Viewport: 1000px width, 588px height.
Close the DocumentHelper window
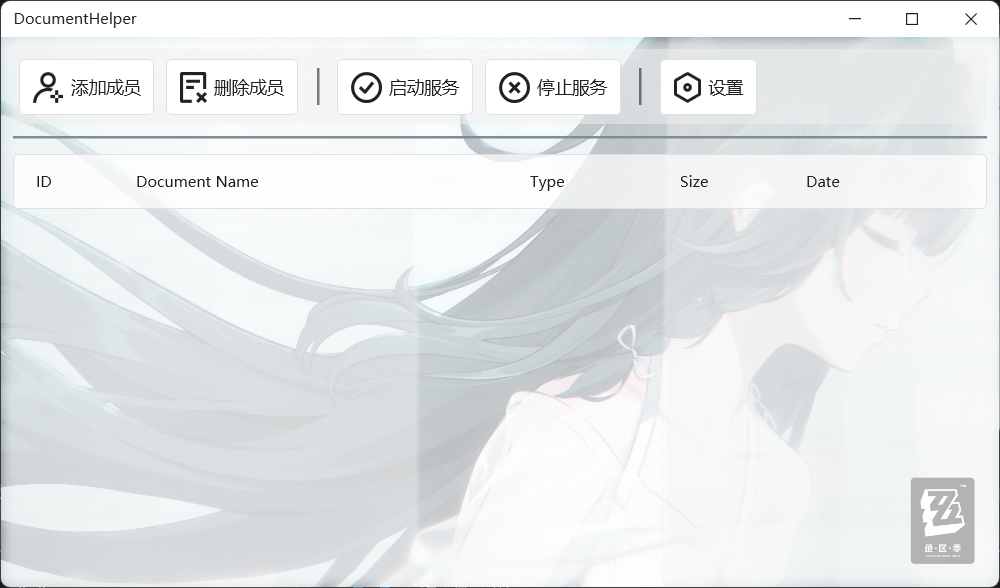click(x=970, y=19)
